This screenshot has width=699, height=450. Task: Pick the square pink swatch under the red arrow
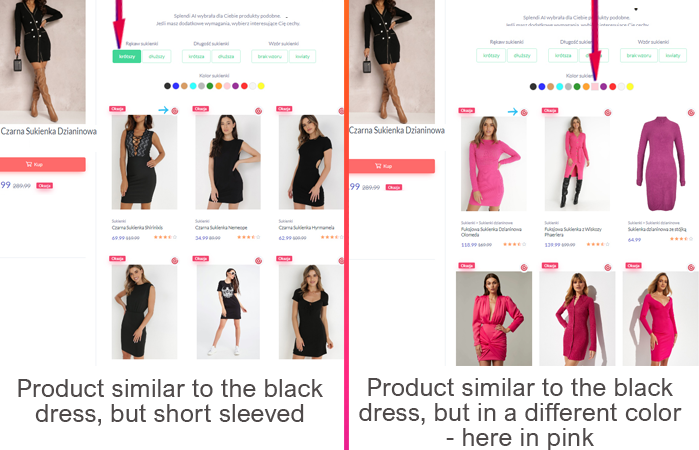click(595, 87)
